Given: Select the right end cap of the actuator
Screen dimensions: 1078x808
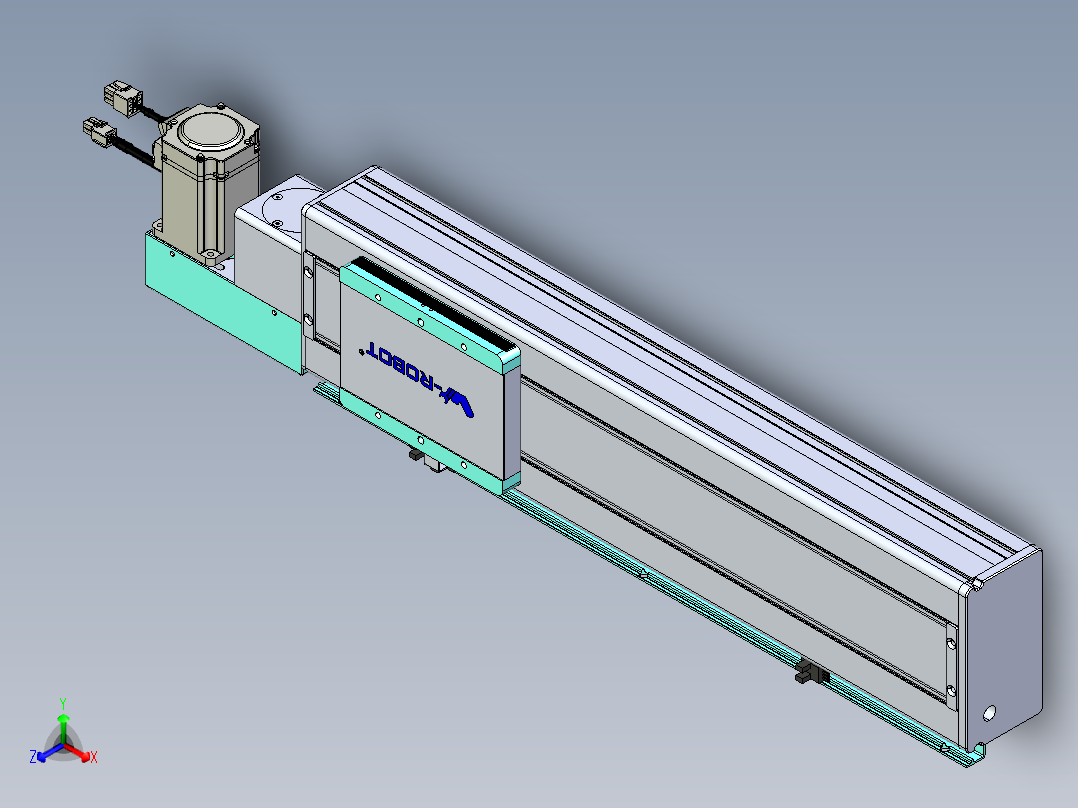Looking at the screenshot, I should 1002,650.
